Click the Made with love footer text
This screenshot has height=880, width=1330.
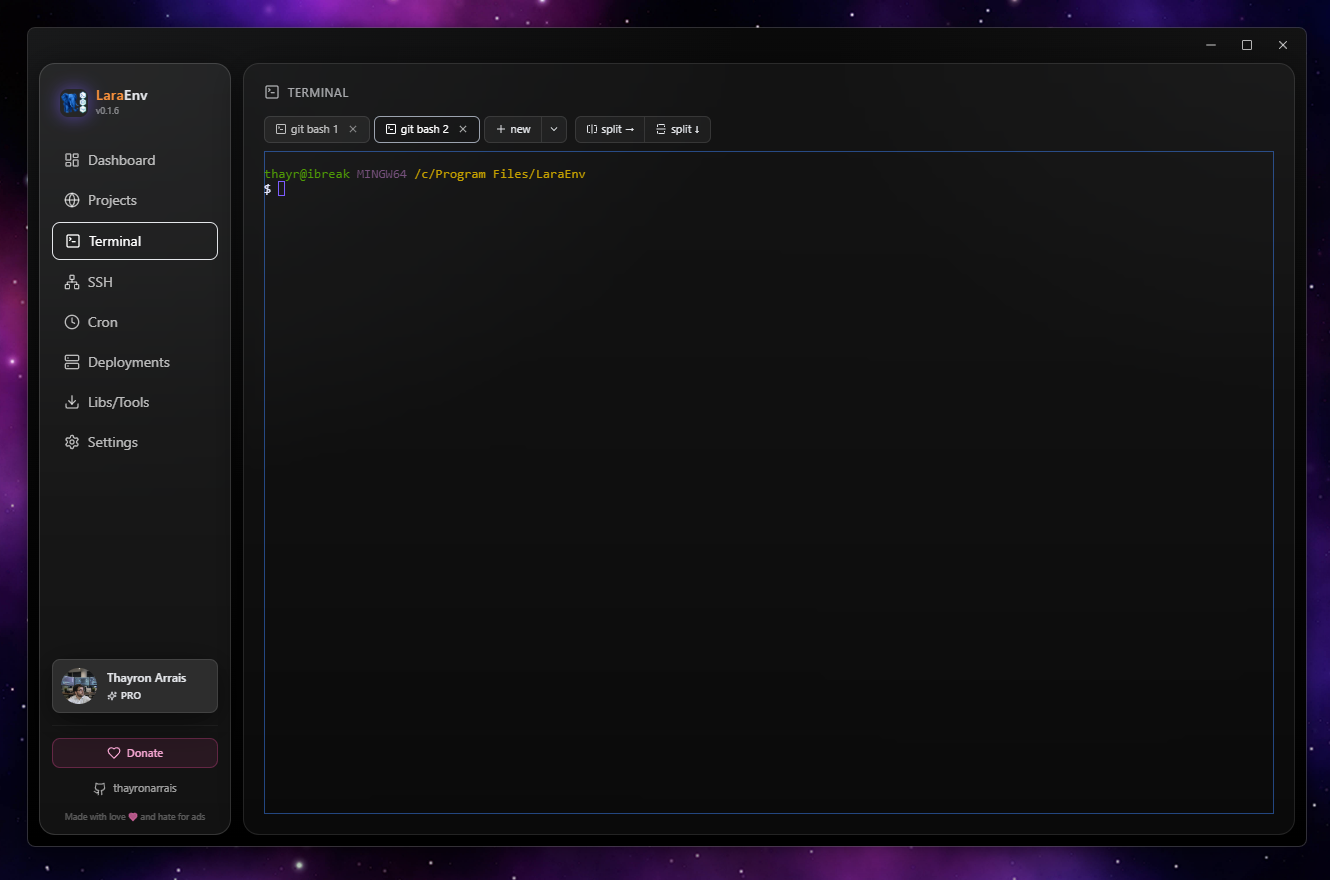(x=135, y=817)
